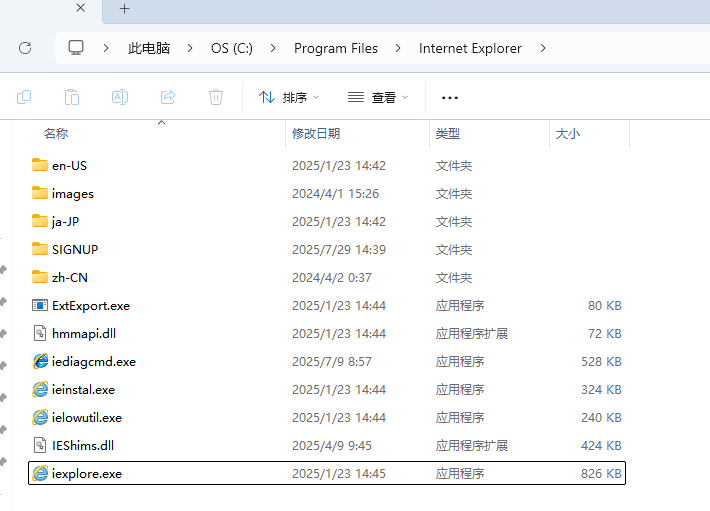The image size is (710, 511).
Task: Click the ieinstal.exe IE icon
Action: (x=40, y=389)
